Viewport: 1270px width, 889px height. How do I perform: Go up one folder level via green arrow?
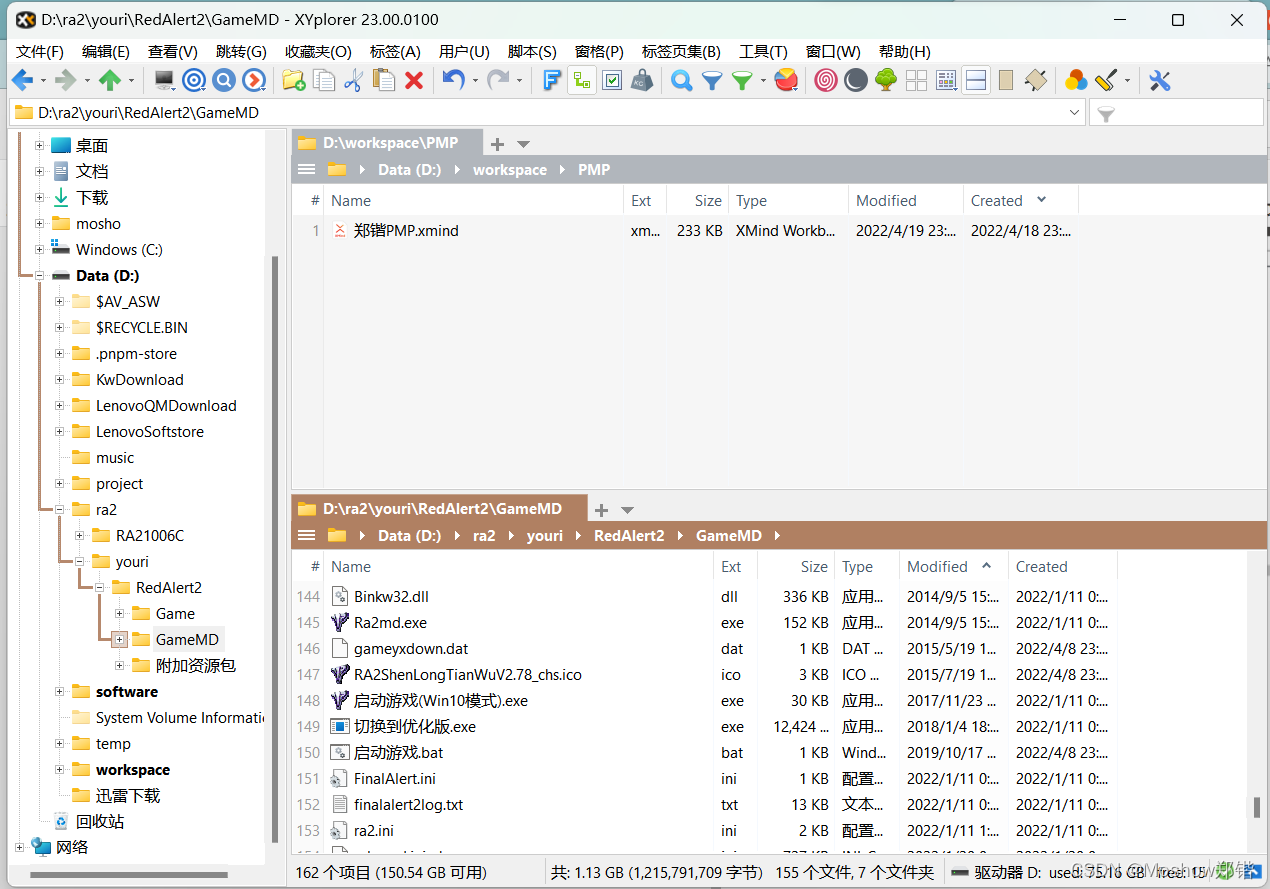tap(110, 80)
